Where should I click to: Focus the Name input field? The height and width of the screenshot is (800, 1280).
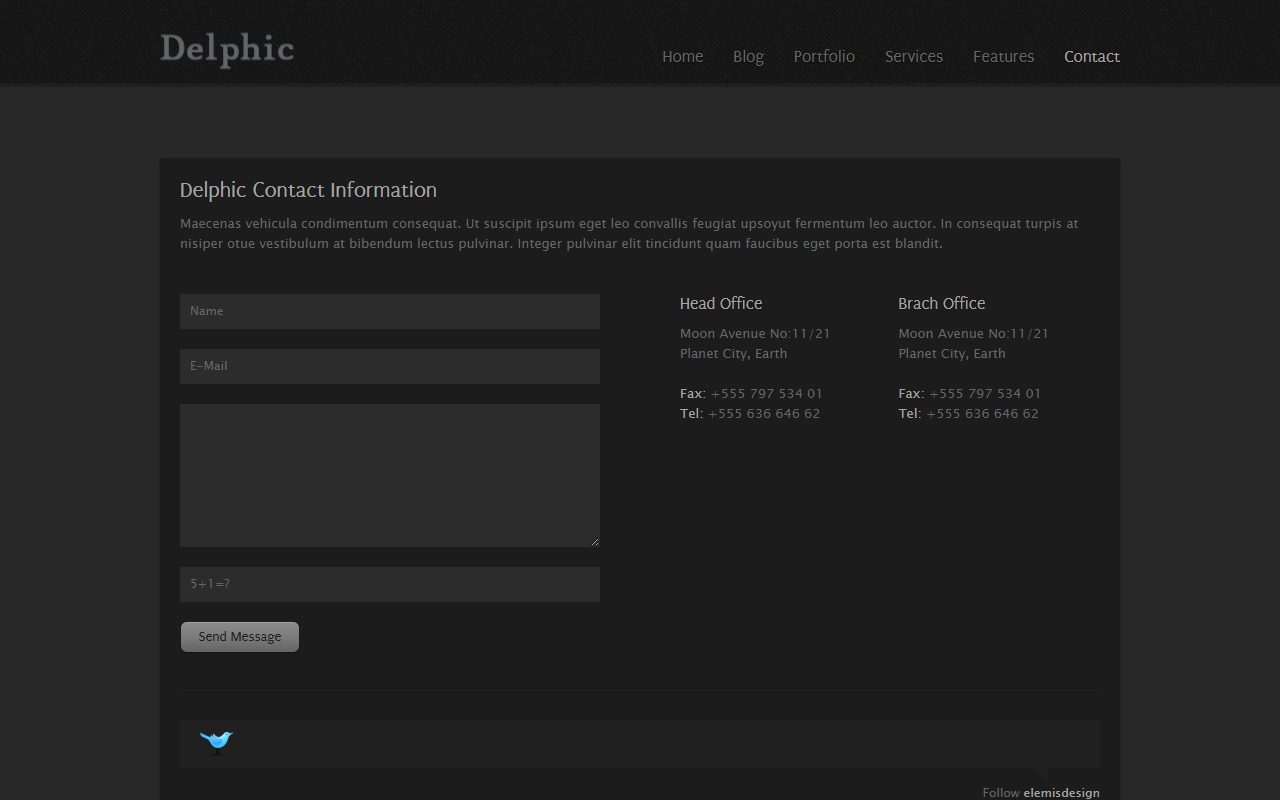(390, 311)
